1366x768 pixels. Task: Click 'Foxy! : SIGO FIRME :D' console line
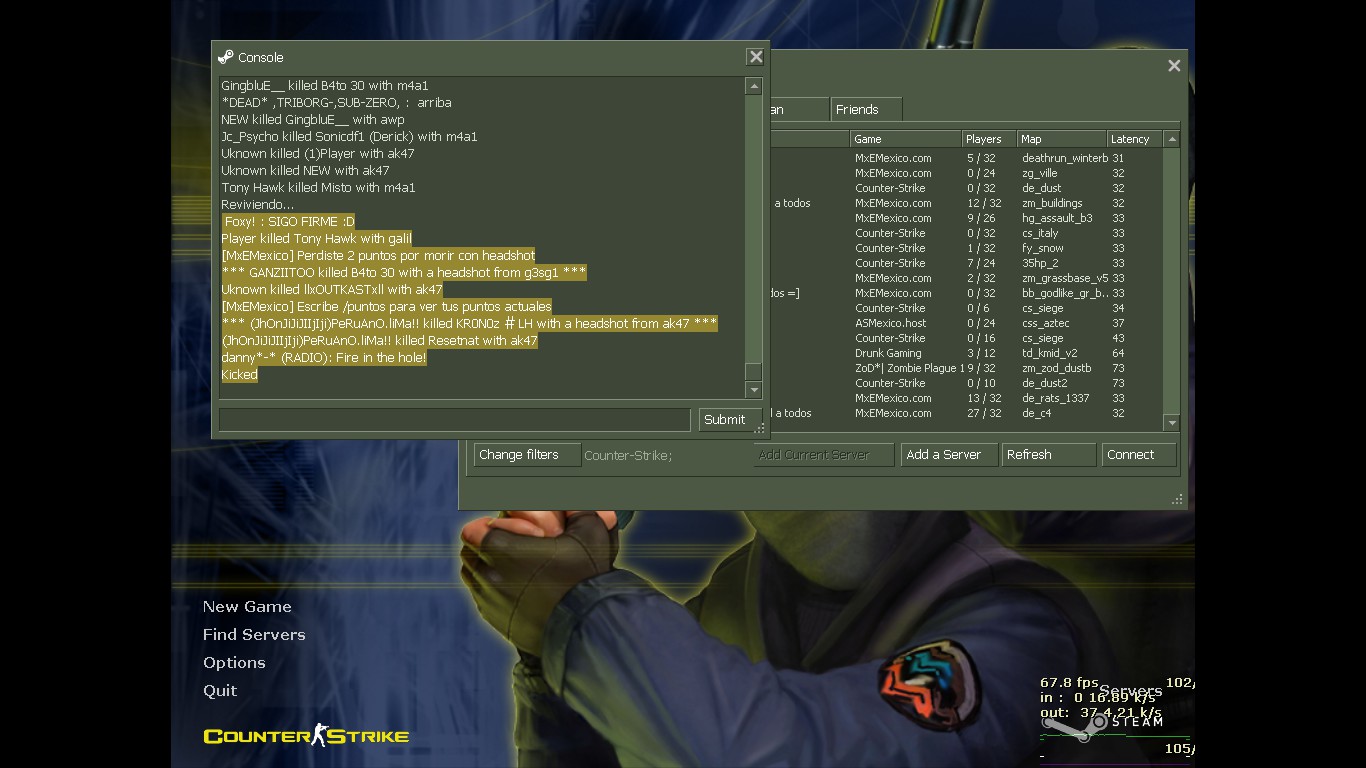[x=289, y=222]
